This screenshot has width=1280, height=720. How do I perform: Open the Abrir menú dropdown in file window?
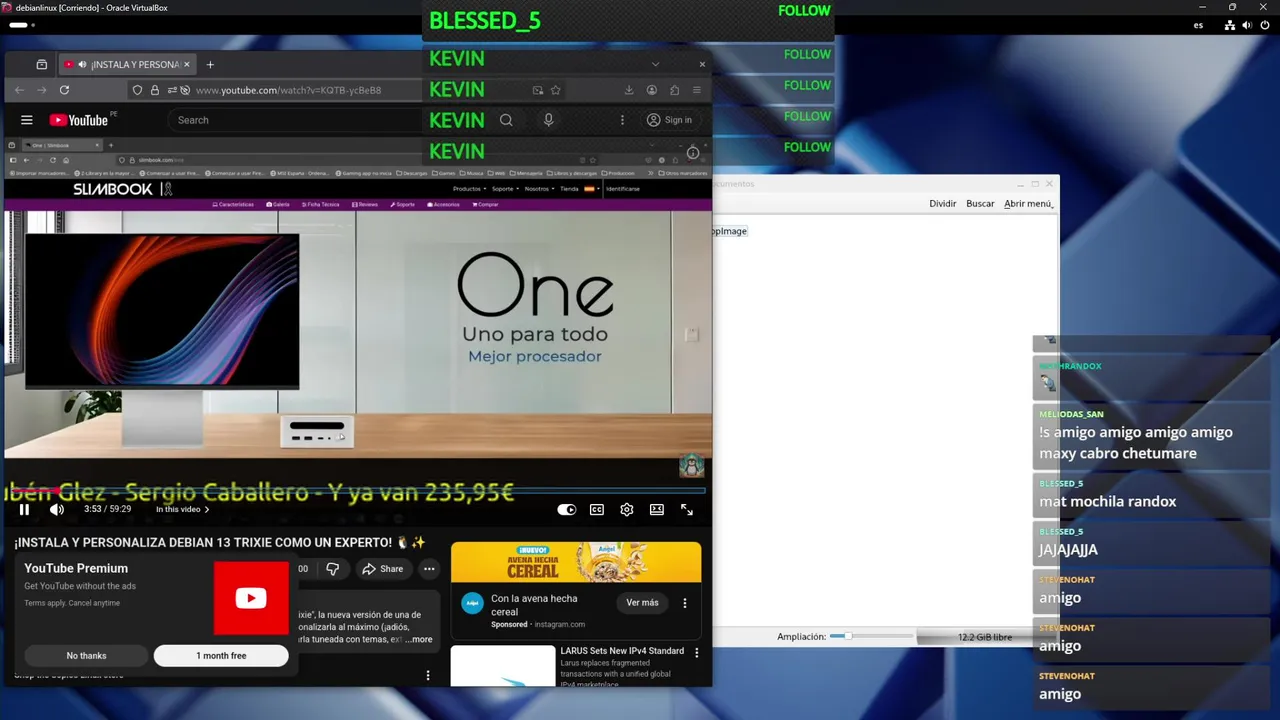click(x=1028, y=203)
